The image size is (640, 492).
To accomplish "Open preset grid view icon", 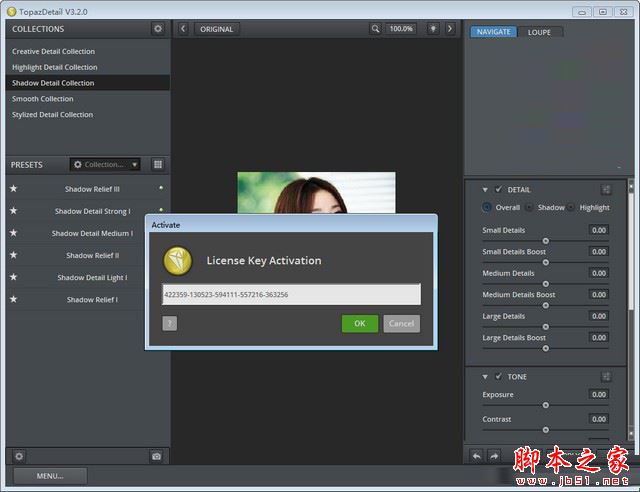I will (x=158, y=165).
